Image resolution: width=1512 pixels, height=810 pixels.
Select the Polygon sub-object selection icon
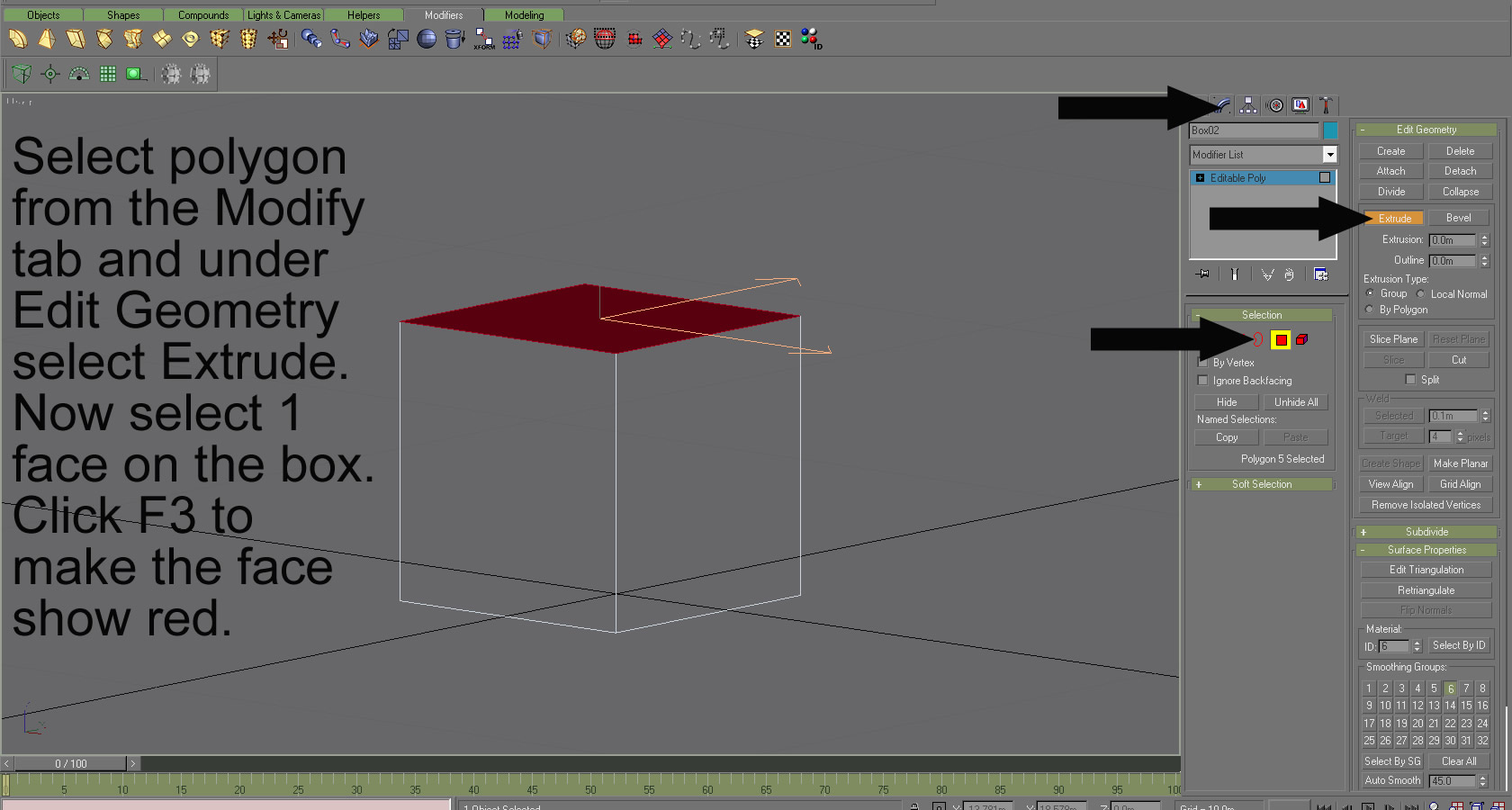1280,340
